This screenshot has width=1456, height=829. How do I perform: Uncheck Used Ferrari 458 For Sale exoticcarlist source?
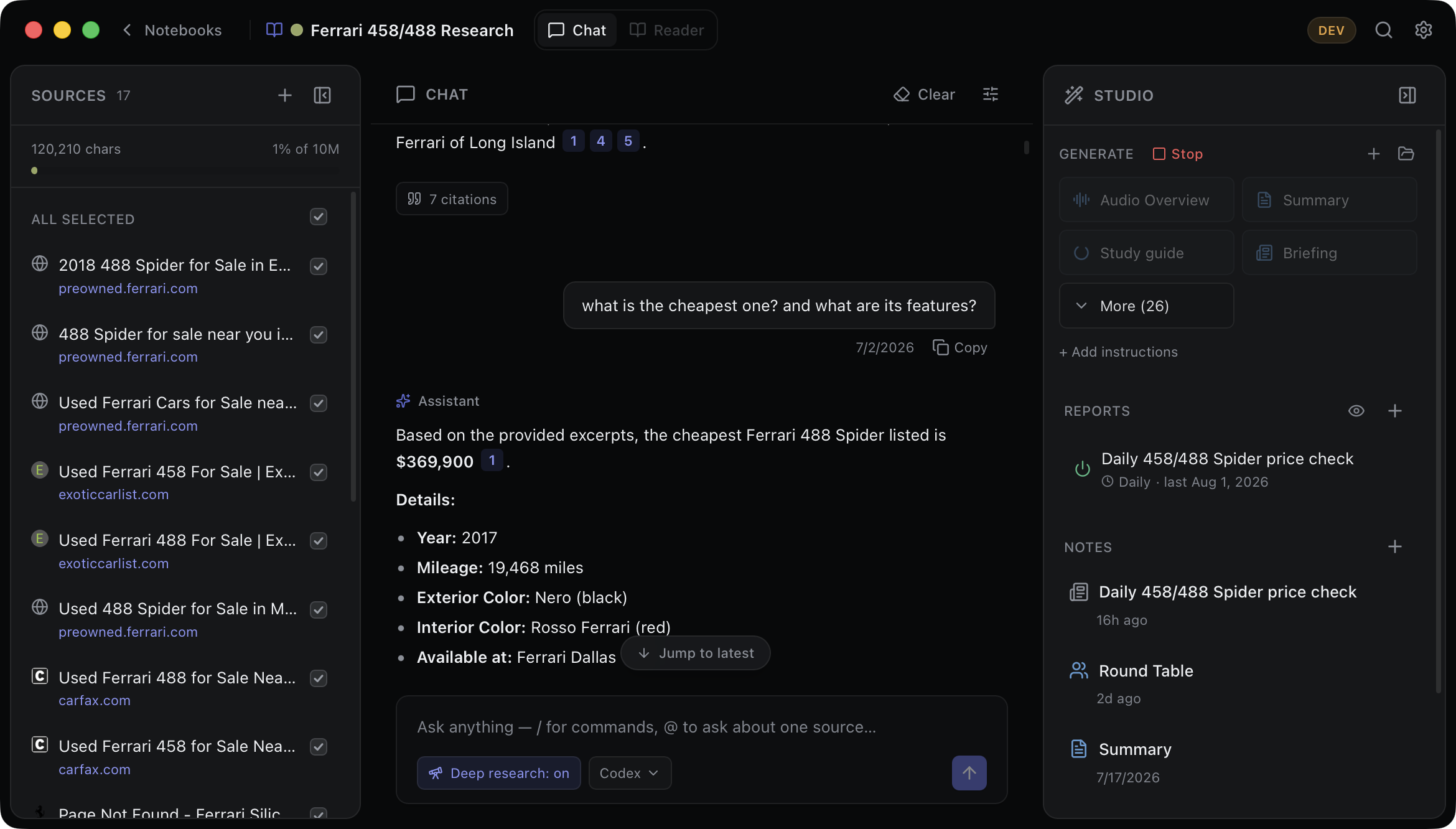click(319, 472)
